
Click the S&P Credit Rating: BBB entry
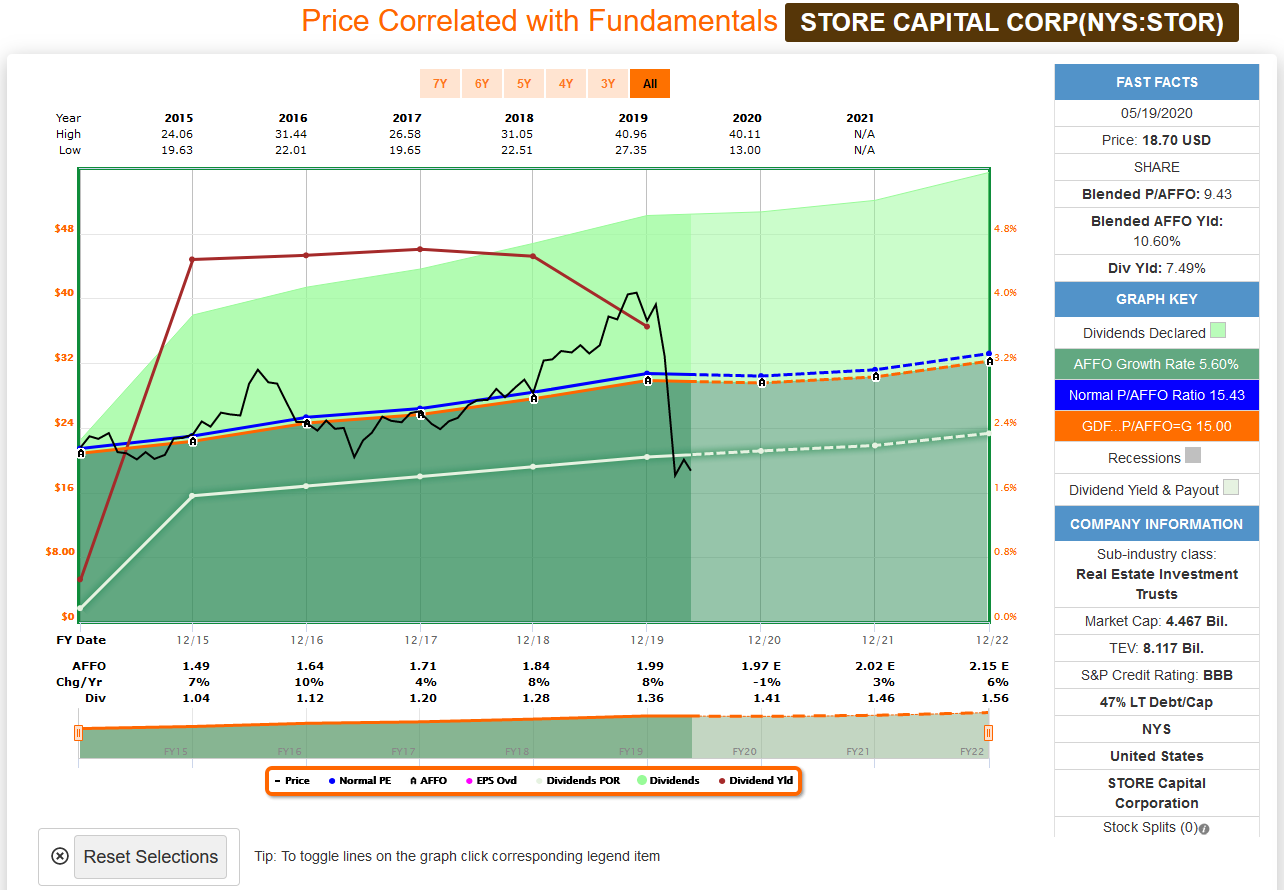pos(1156,675)
